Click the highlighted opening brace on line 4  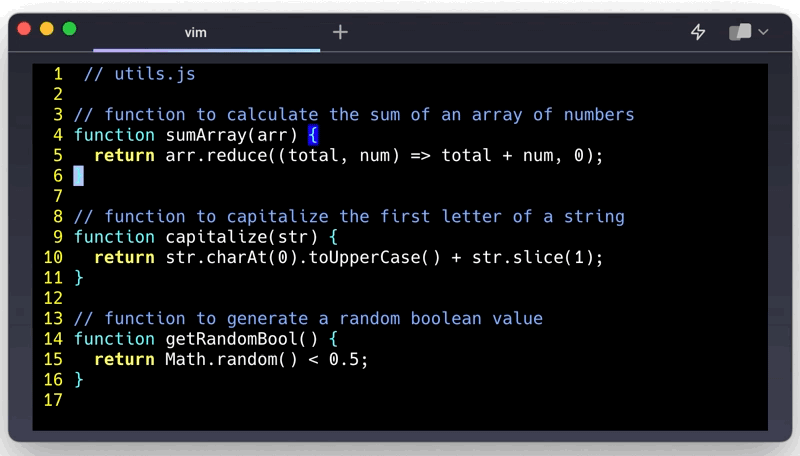pos(312,135)
